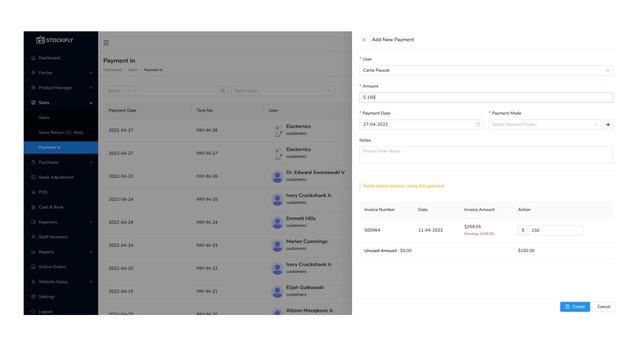640x360 pixels.
Task: Click the Payment Date field 27-04-2022
Action: [421, 124]
